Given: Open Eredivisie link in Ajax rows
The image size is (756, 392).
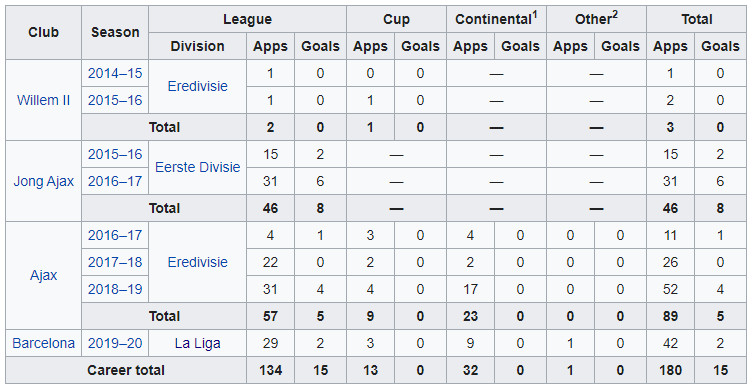Looking at the screenshot, I should coord(197,262).
